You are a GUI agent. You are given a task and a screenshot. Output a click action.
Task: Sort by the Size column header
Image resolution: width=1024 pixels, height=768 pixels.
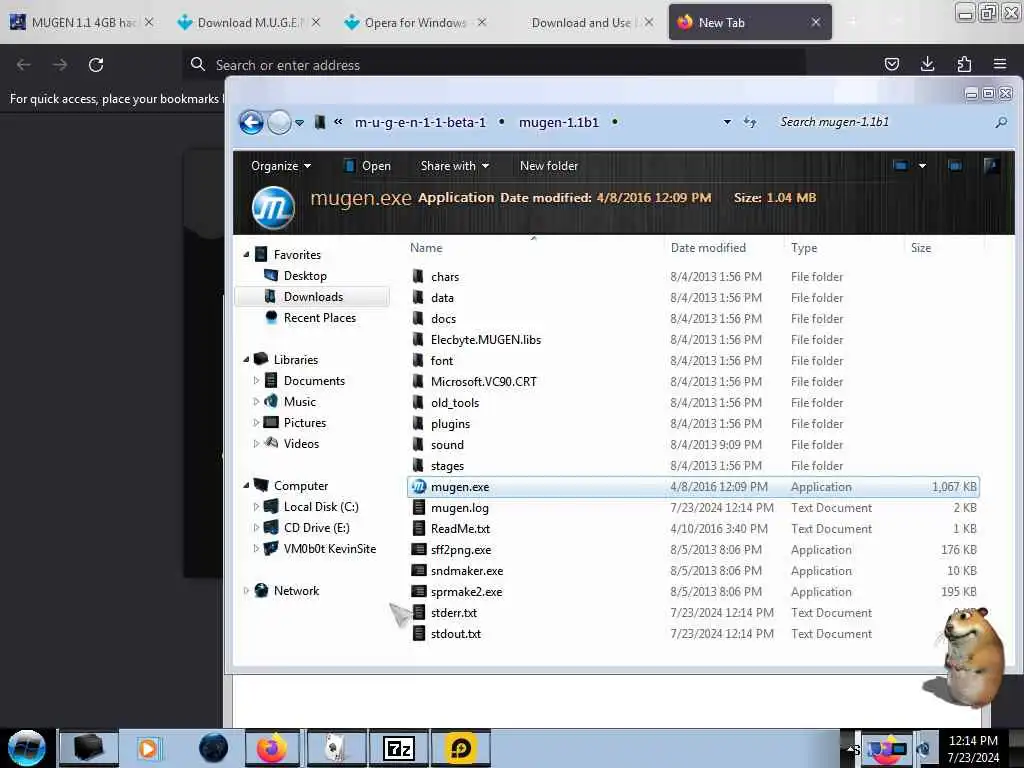click(x=921, y=248)
